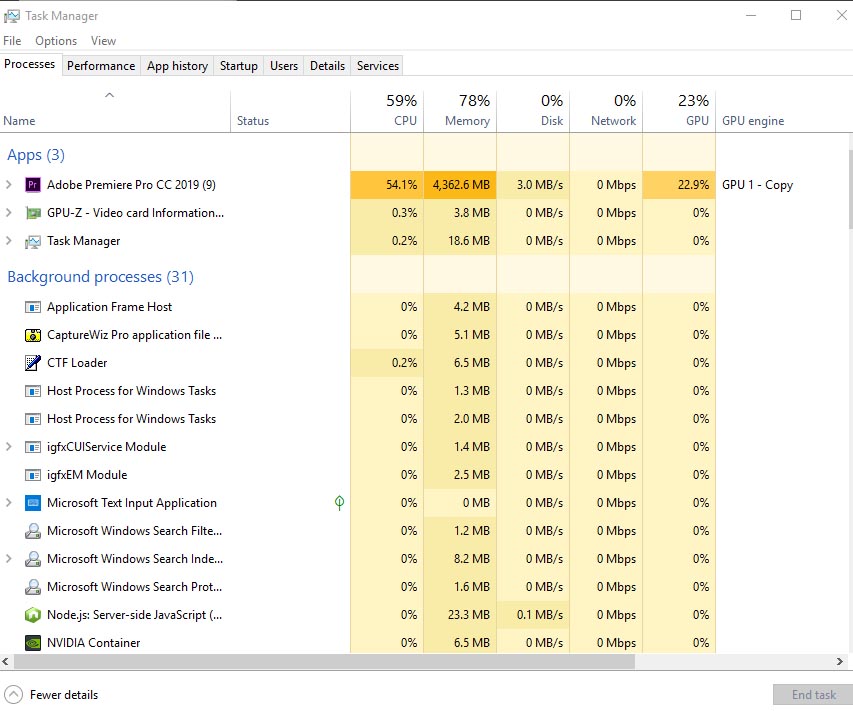This screenshot has height=711, width=853.
Task: Click the igfxEM Module icon
Action: tap(33, 475)
